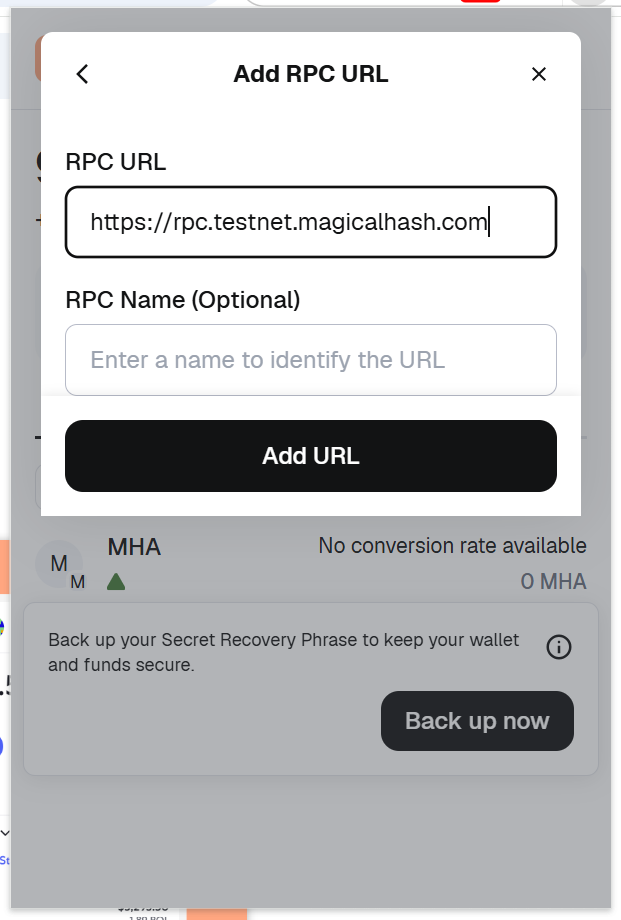Click the RPC URL field label

click(x=116, y=162)
